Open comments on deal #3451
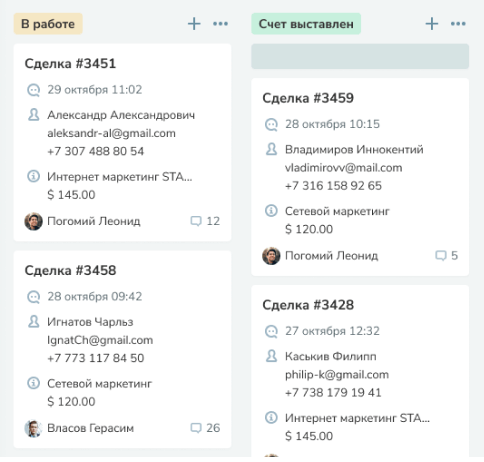Image resolution: width=484 pixels, height=462 pixels. coord(205,221)
